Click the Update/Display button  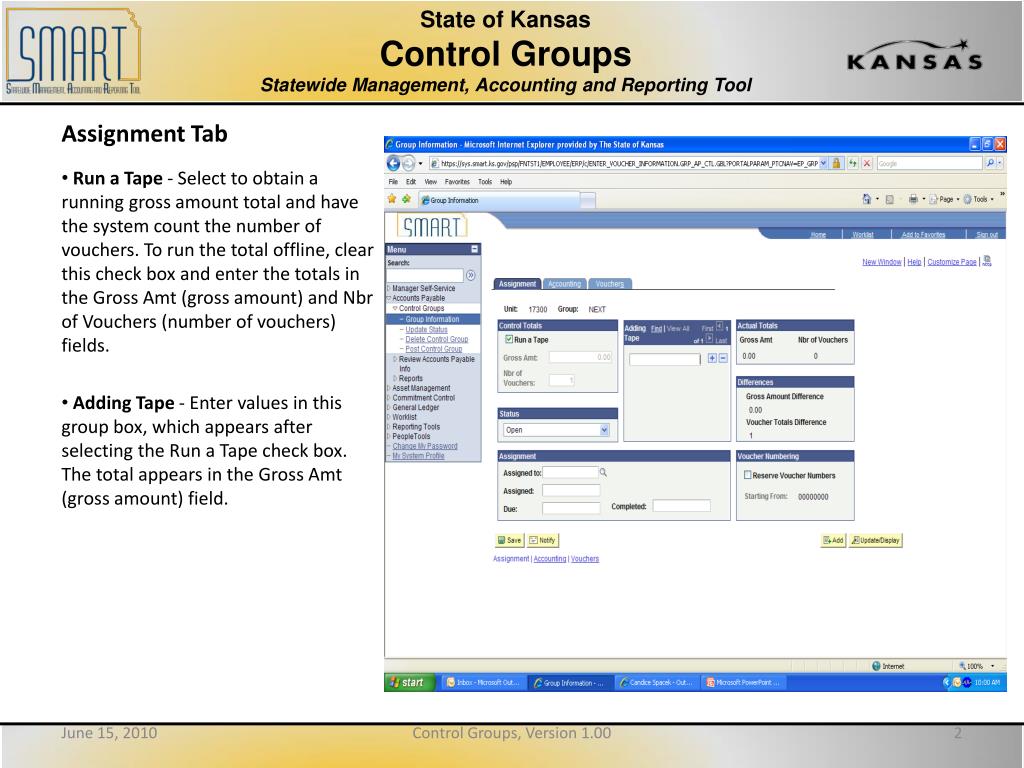[x=876, y=540]
